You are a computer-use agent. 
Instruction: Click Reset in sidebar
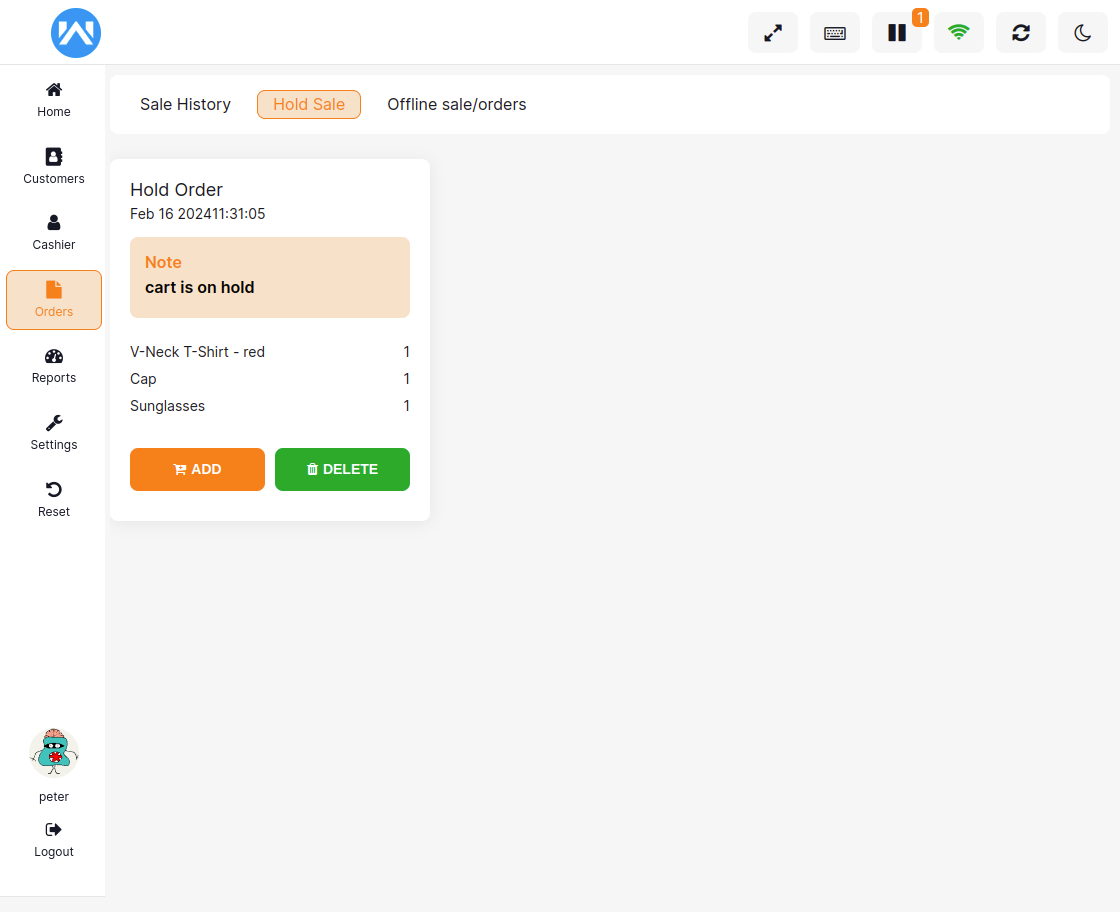54,499
